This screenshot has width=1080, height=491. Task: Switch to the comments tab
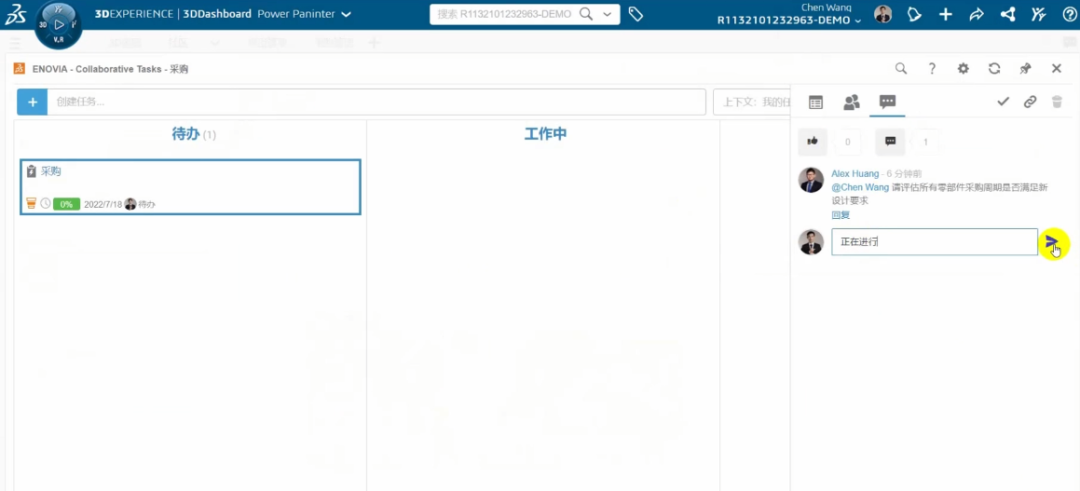pyautogui.click(x=887, y=102)
